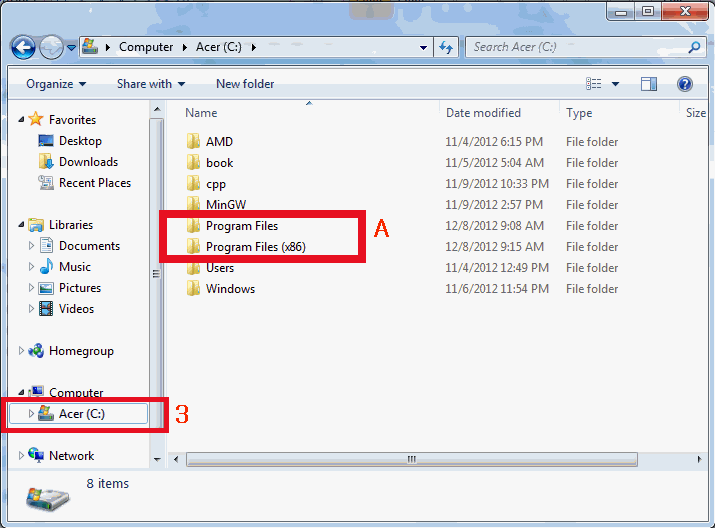Toggle the preview pane icon

tap(649, 84)
